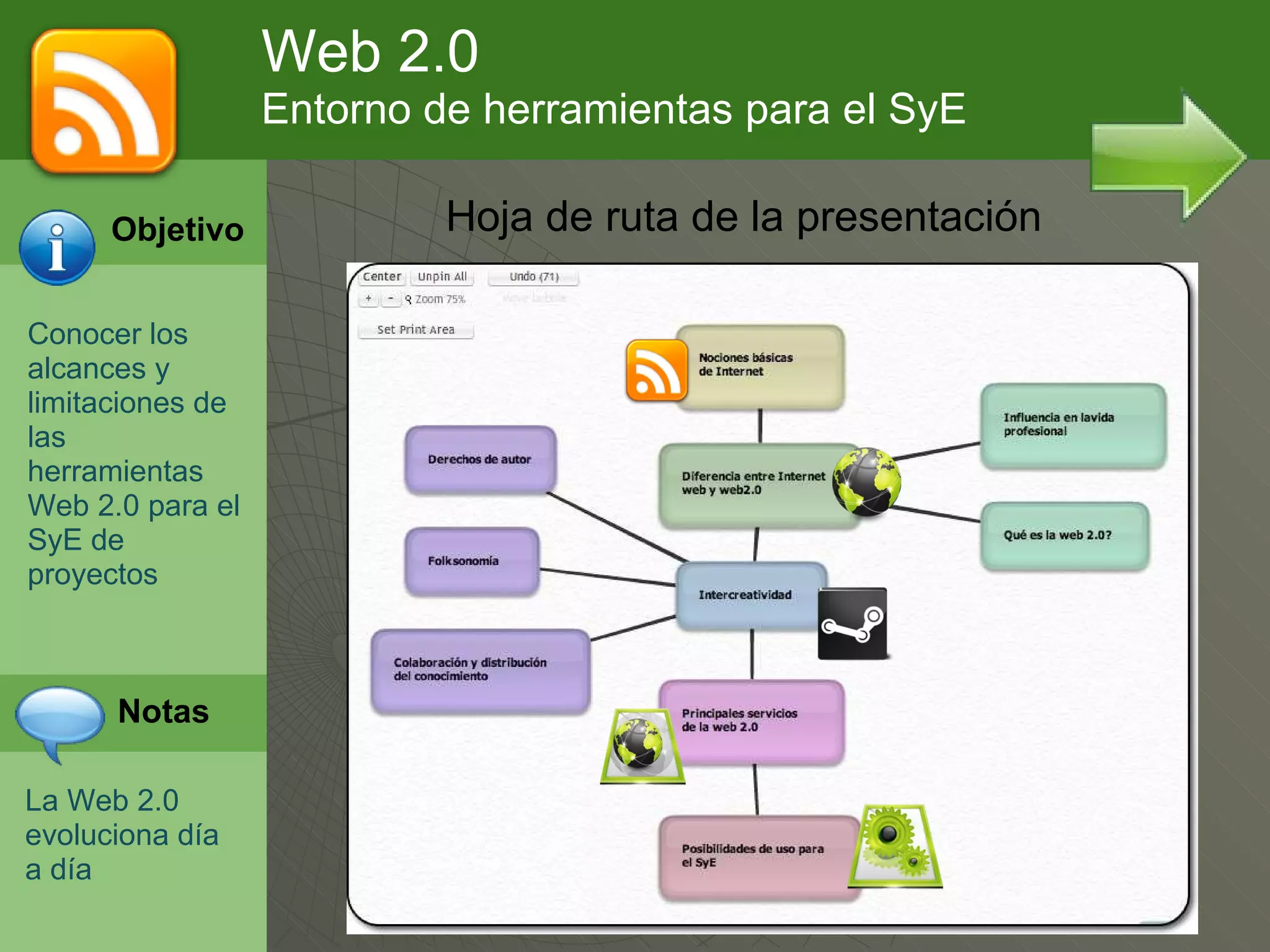Click the large orange RSS feed icon

point(104,101)
